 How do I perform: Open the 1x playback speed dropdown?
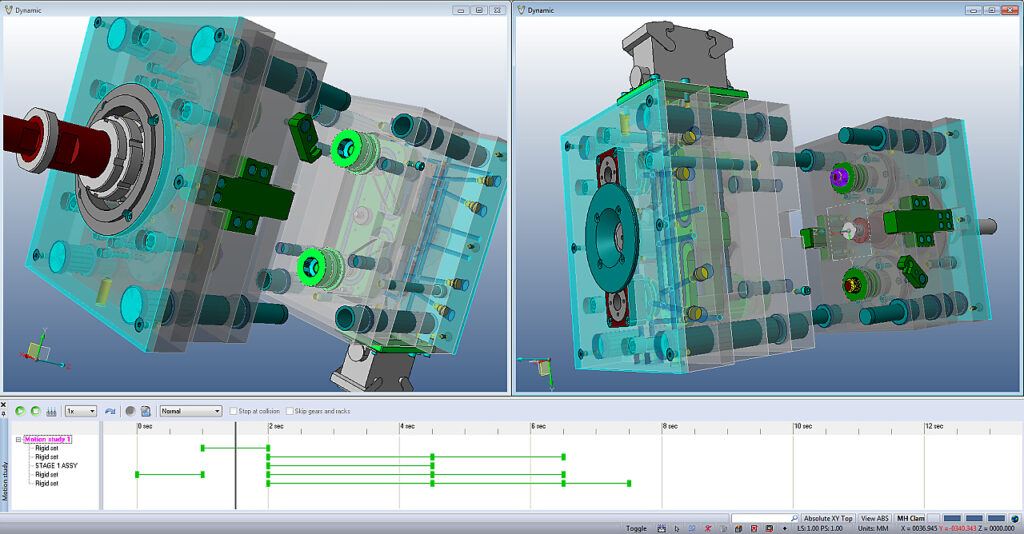coord(80,411)
